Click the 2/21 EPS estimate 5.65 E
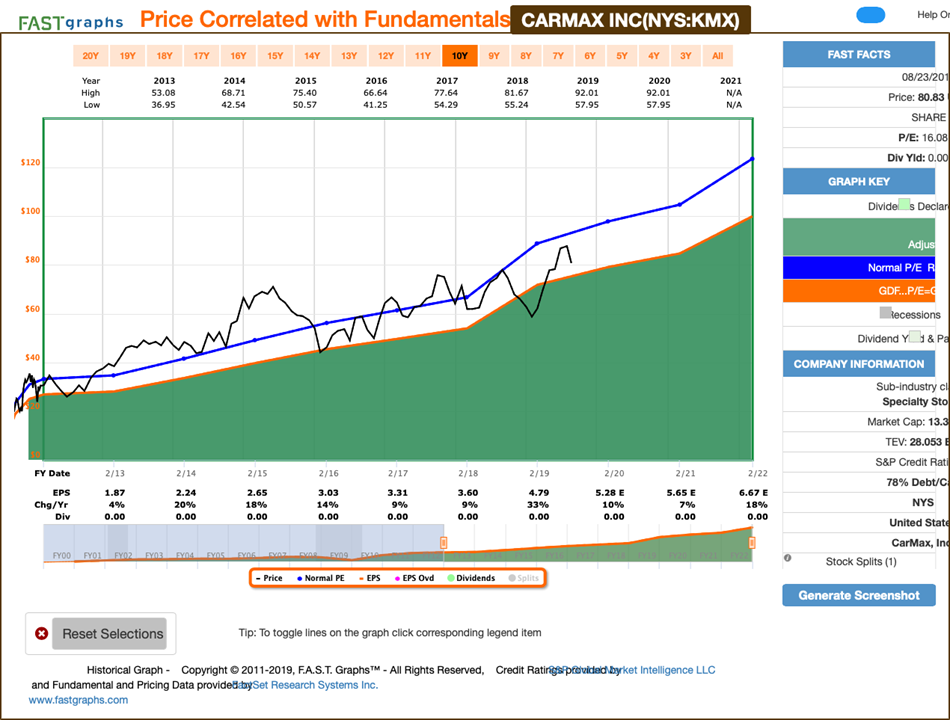The width and height of the screenshot is (950, 720). pyautogui.click(x=681, y=493)
